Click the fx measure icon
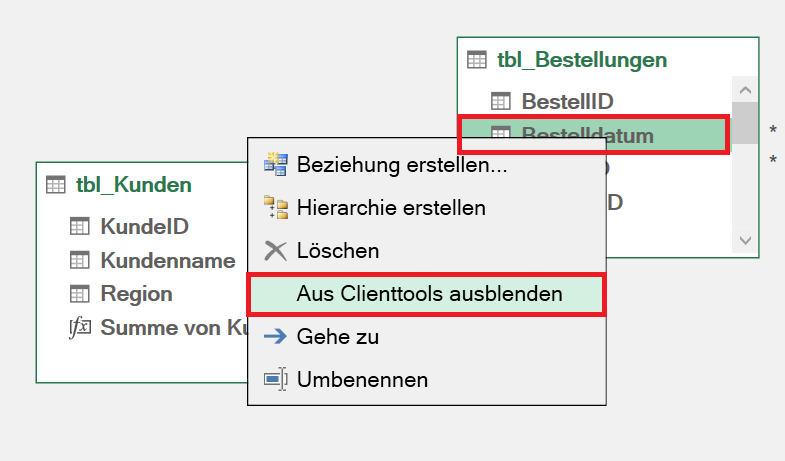 (x=80, y=328)
